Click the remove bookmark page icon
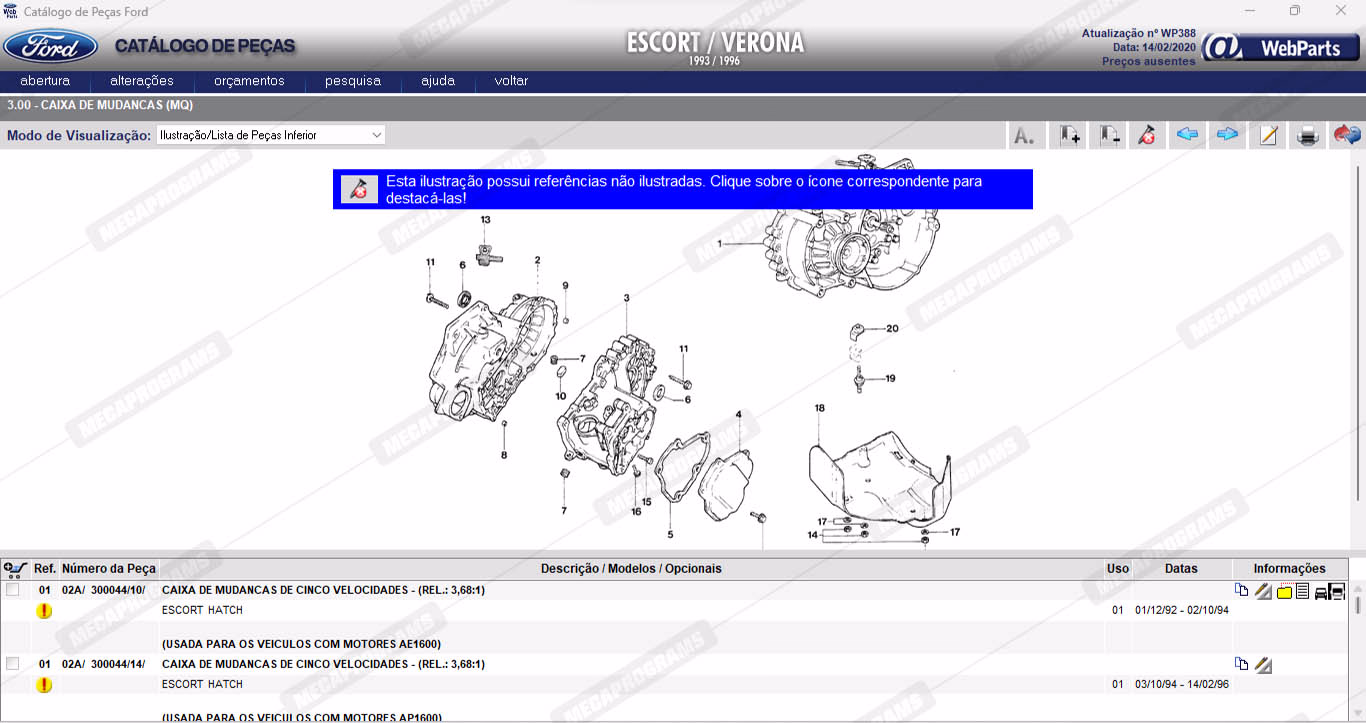This screenshot has height=723, width=1366. [1109, 135]
